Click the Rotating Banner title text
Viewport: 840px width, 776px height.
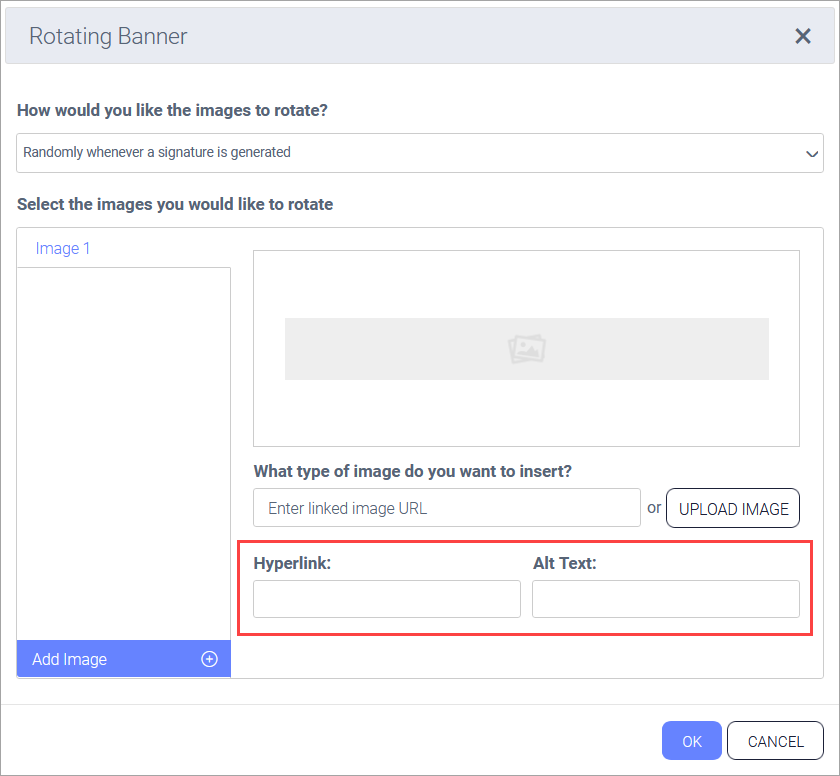coord(108,37)
